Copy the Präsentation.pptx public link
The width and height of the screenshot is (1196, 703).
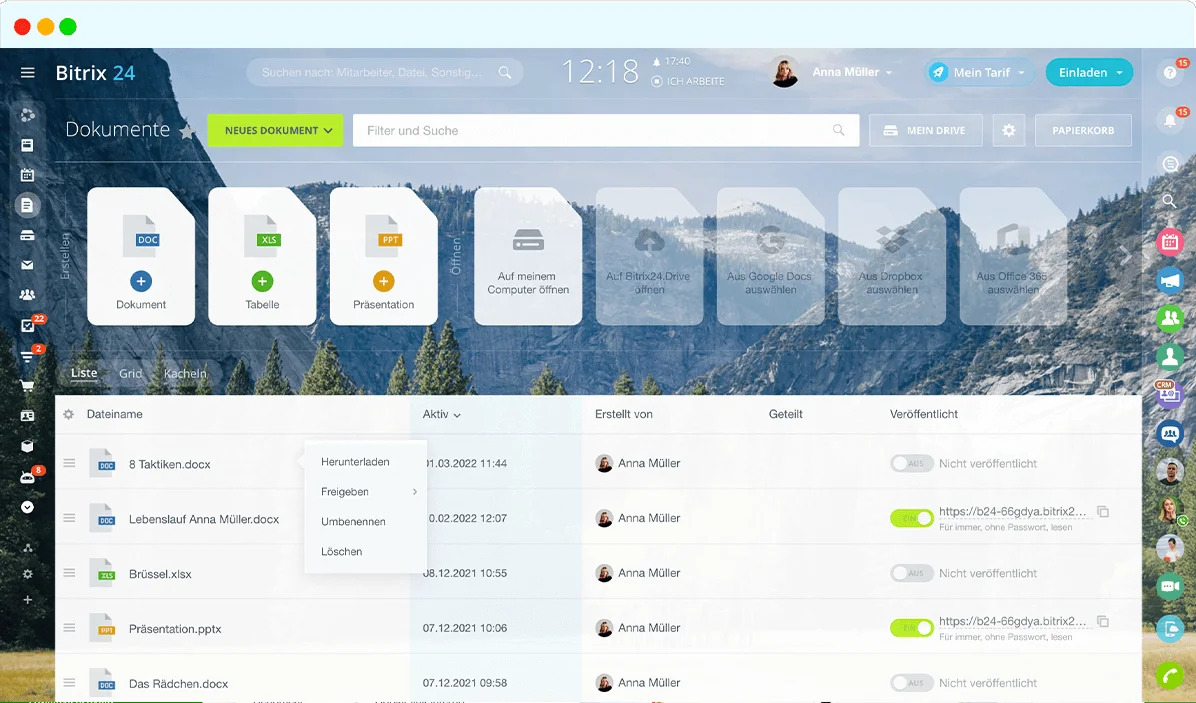pos(1103,621)
